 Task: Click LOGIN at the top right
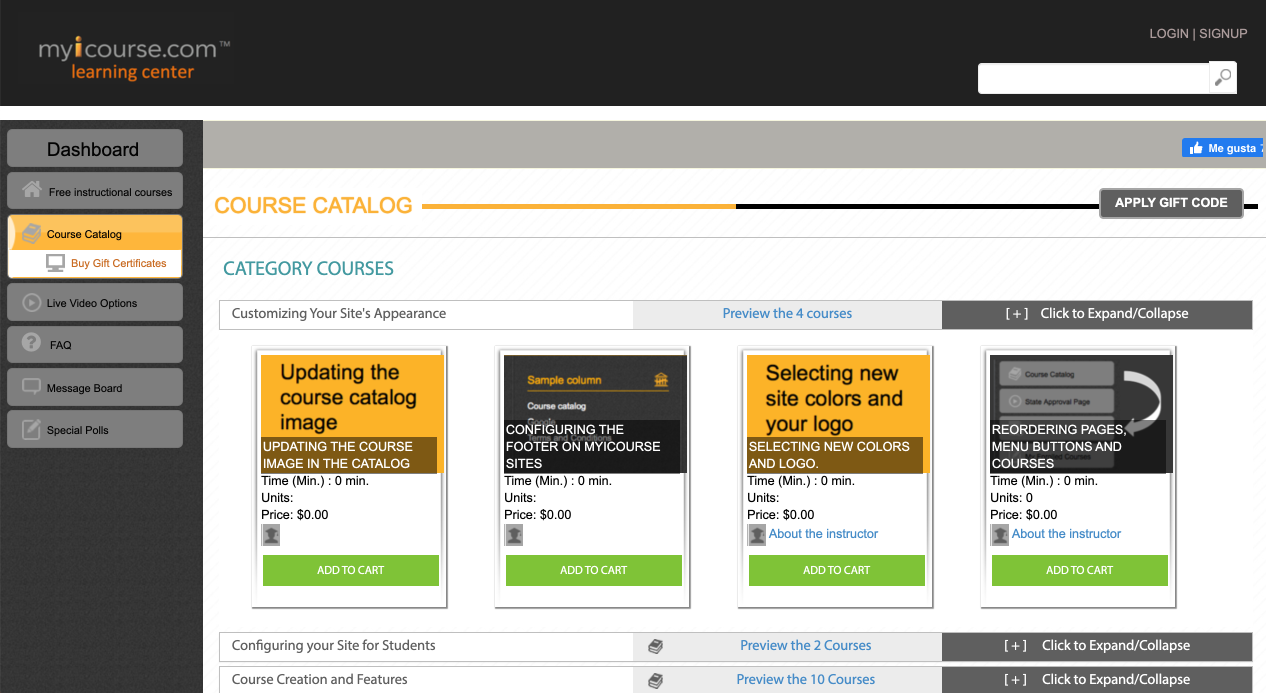(1168, 33)
